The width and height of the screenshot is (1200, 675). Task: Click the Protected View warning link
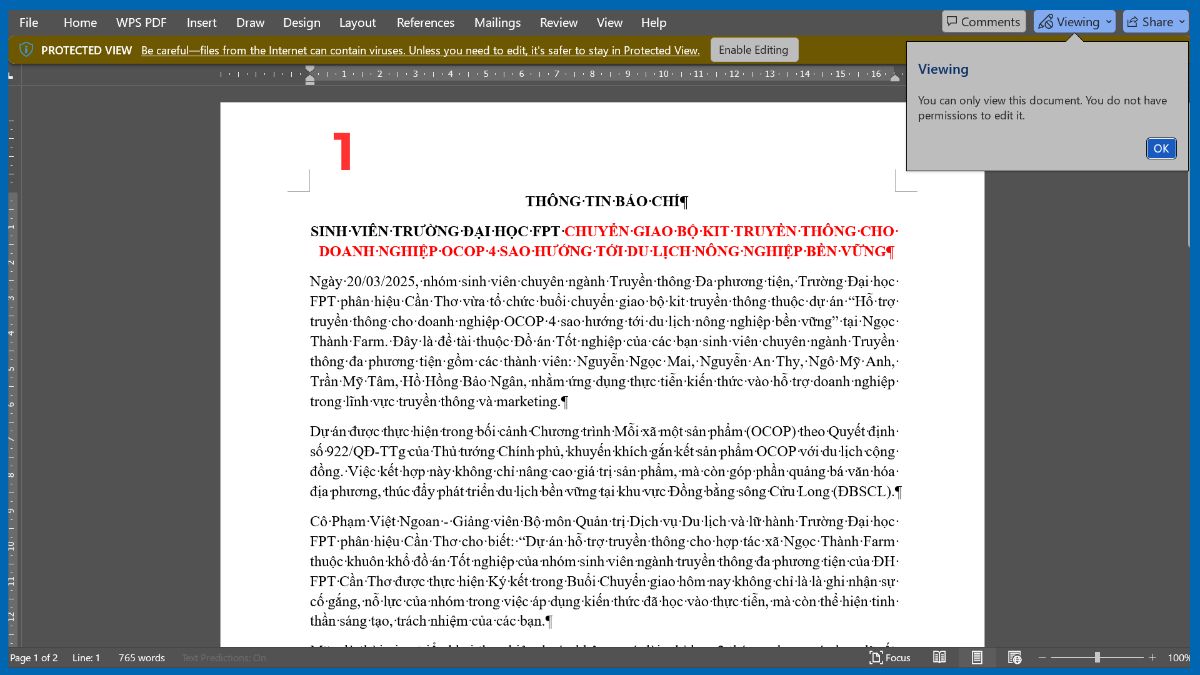420,49
